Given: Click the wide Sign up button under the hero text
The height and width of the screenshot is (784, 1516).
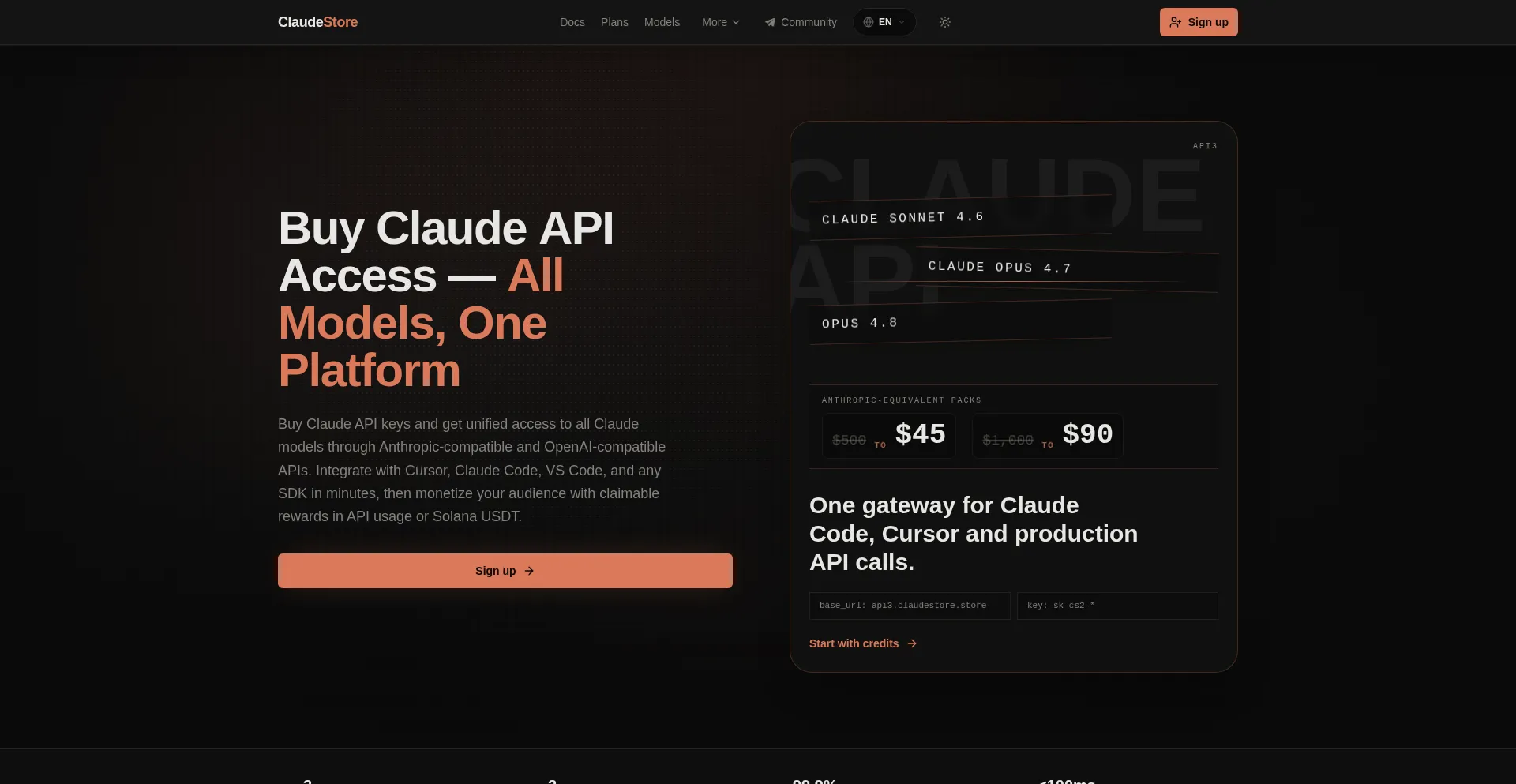Looking at the screenshot, I should pyautogui.click(x=505, y=571).
